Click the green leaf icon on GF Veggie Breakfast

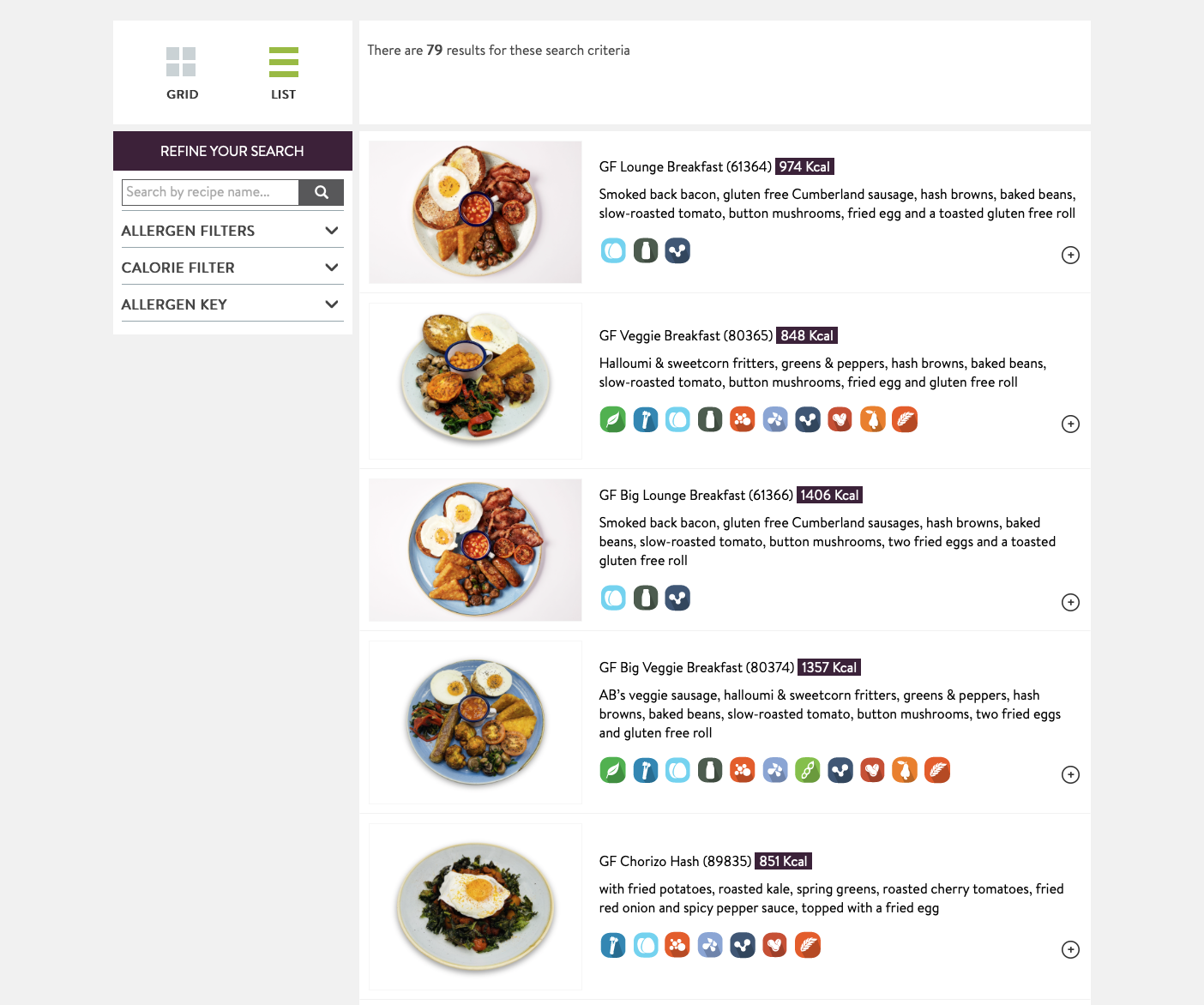pos(612,419)
